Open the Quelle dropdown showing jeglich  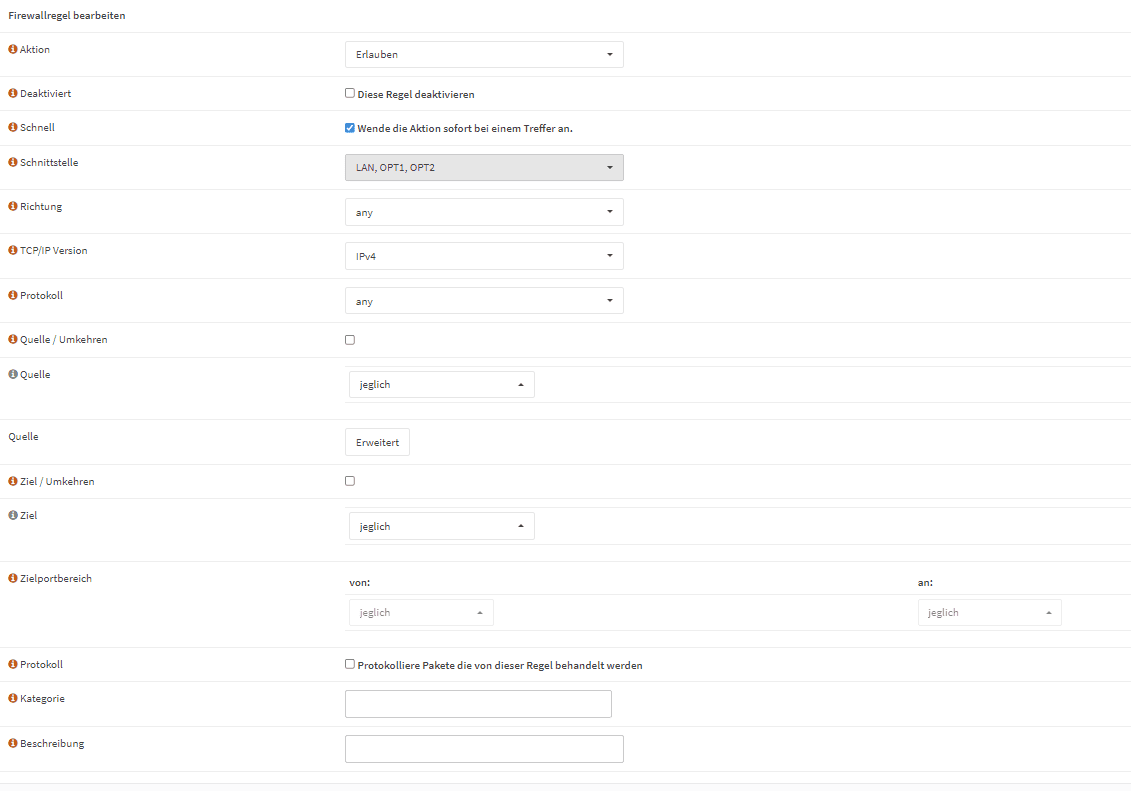(x=441, y=384)
